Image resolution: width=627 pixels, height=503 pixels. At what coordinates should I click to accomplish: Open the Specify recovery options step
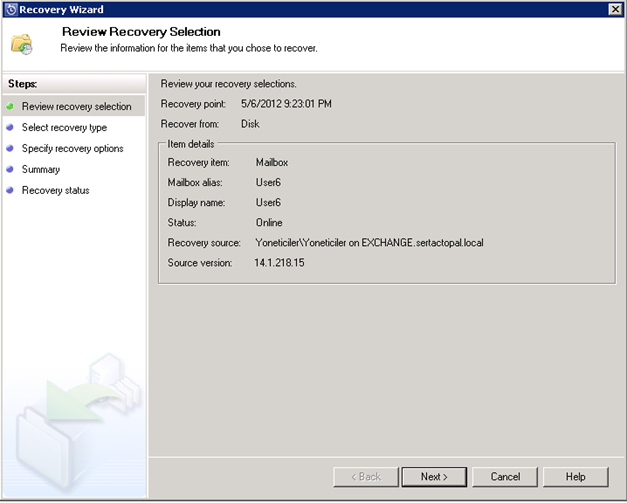tap(72, 148)
